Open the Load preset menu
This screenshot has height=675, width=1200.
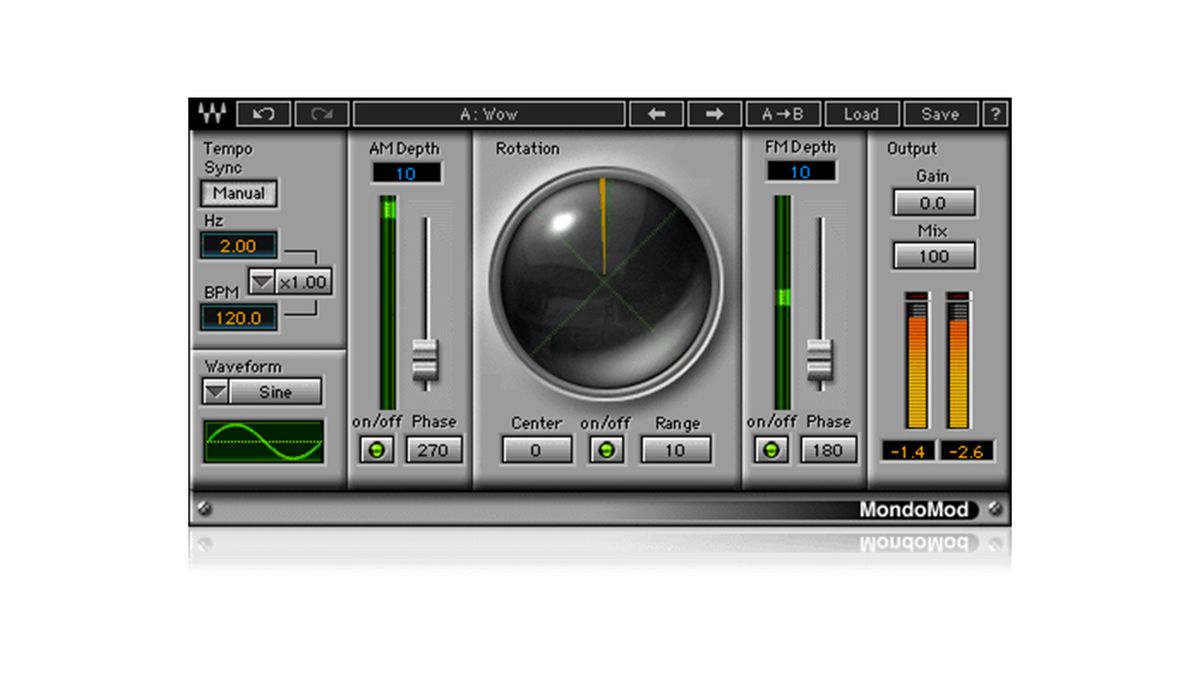(x=862, y=113)
